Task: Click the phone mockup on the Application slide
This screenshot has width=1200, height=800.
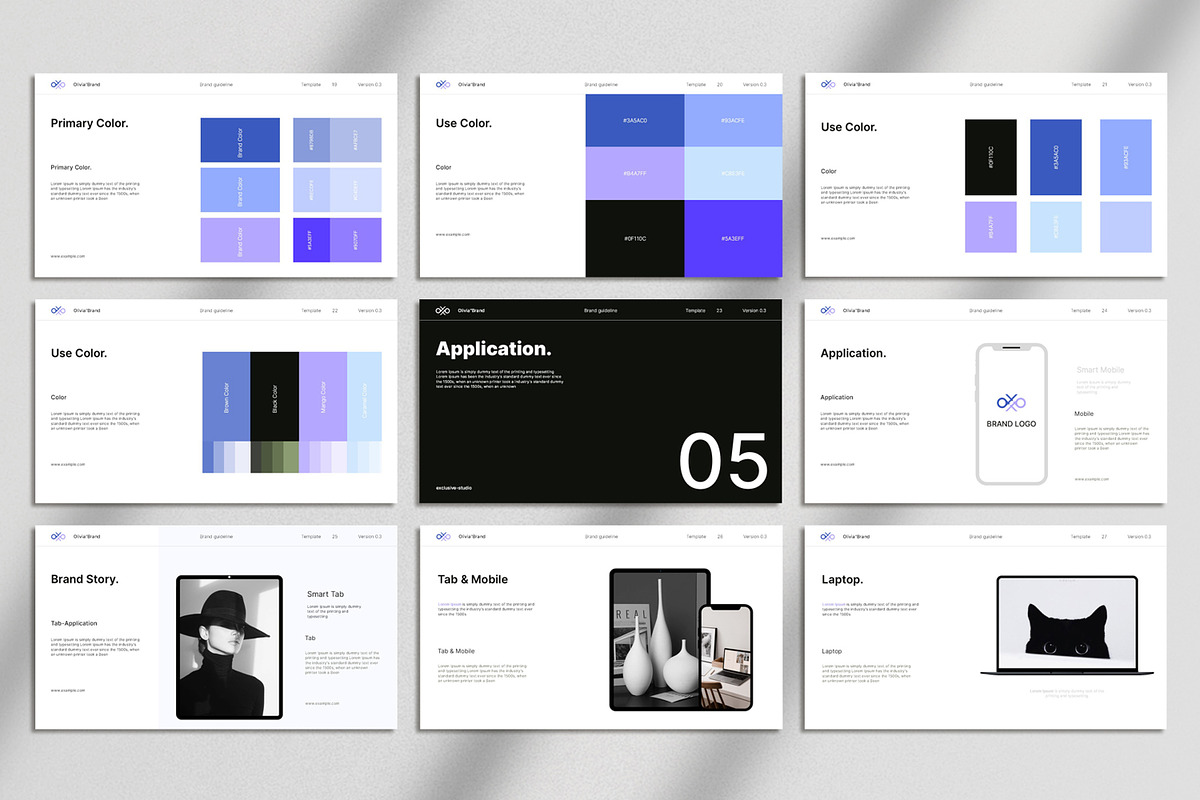Action: click(x=1011, y=414)
